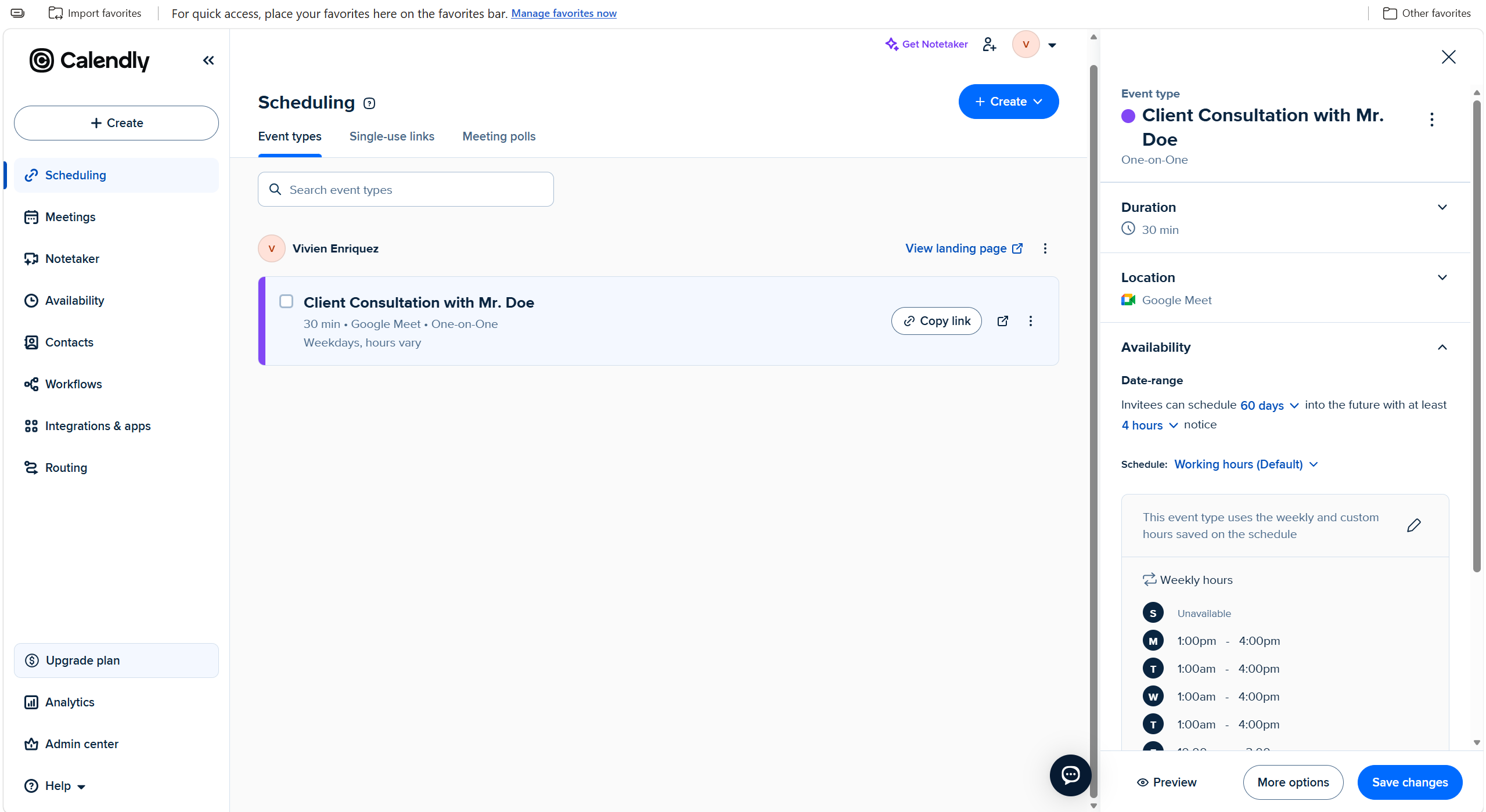Open the Working hours (Default) schedule dropdown

pos(1246,464)
